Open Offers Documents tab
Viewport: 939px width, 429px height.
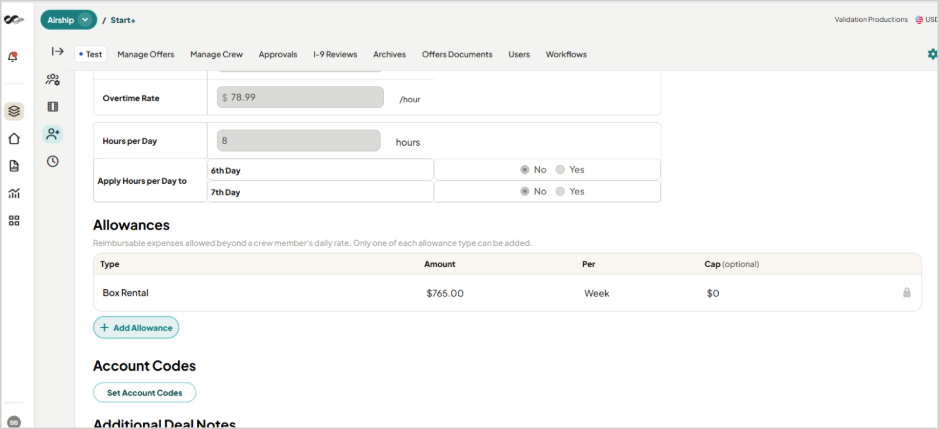point(457,54)
